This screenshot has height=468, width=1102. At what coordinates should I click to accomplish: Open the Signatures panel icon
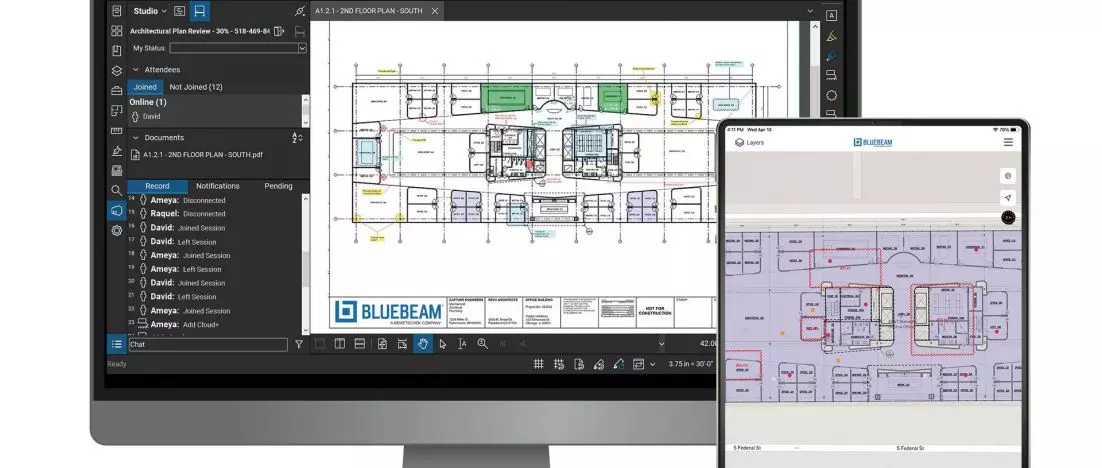coord(117,150)
